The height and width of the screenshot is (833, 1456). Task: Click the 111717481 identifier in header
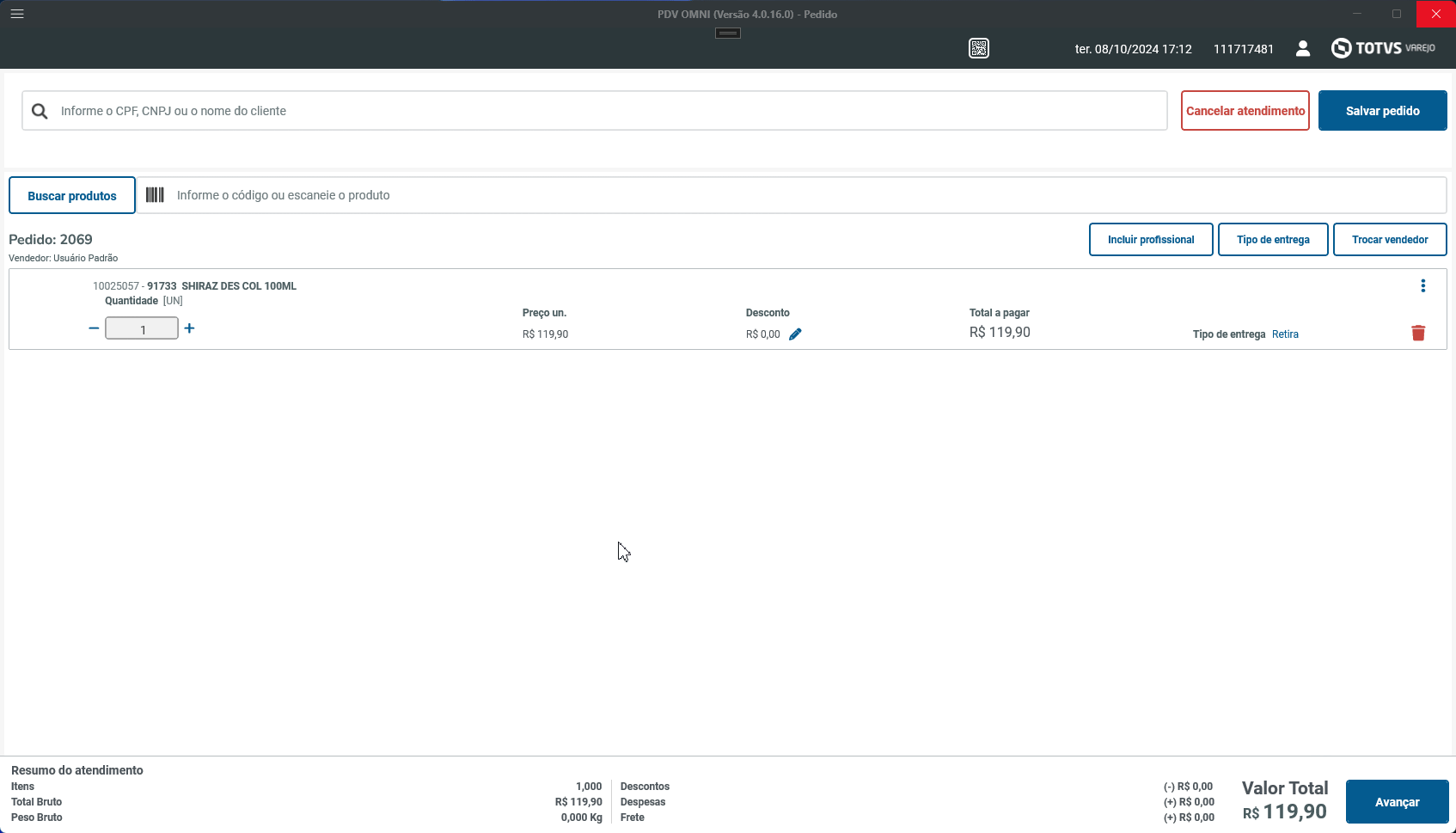pos(1244,49)
